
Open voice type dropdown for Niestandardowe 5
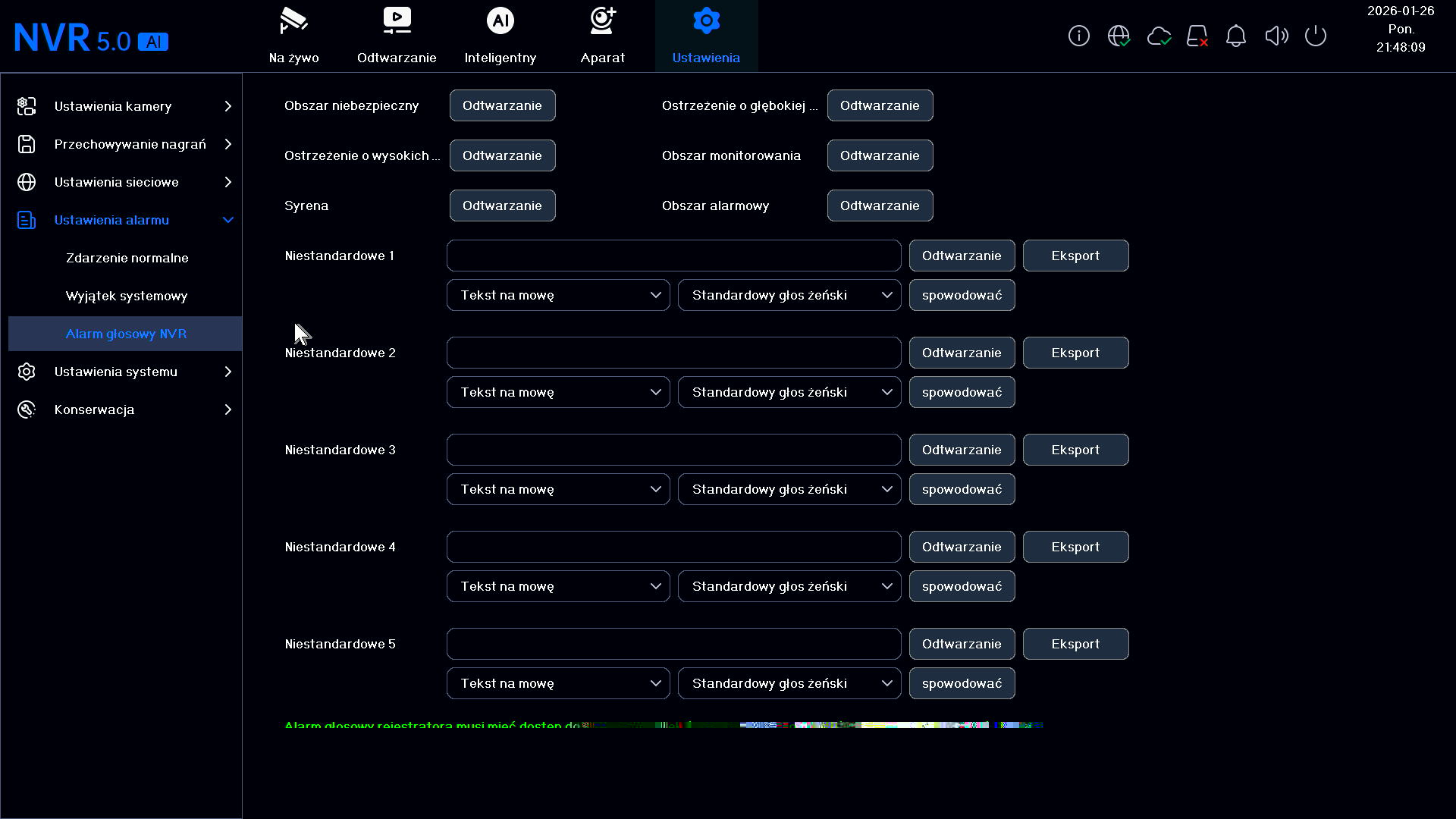pyautogui.click(x=789, y=683)
